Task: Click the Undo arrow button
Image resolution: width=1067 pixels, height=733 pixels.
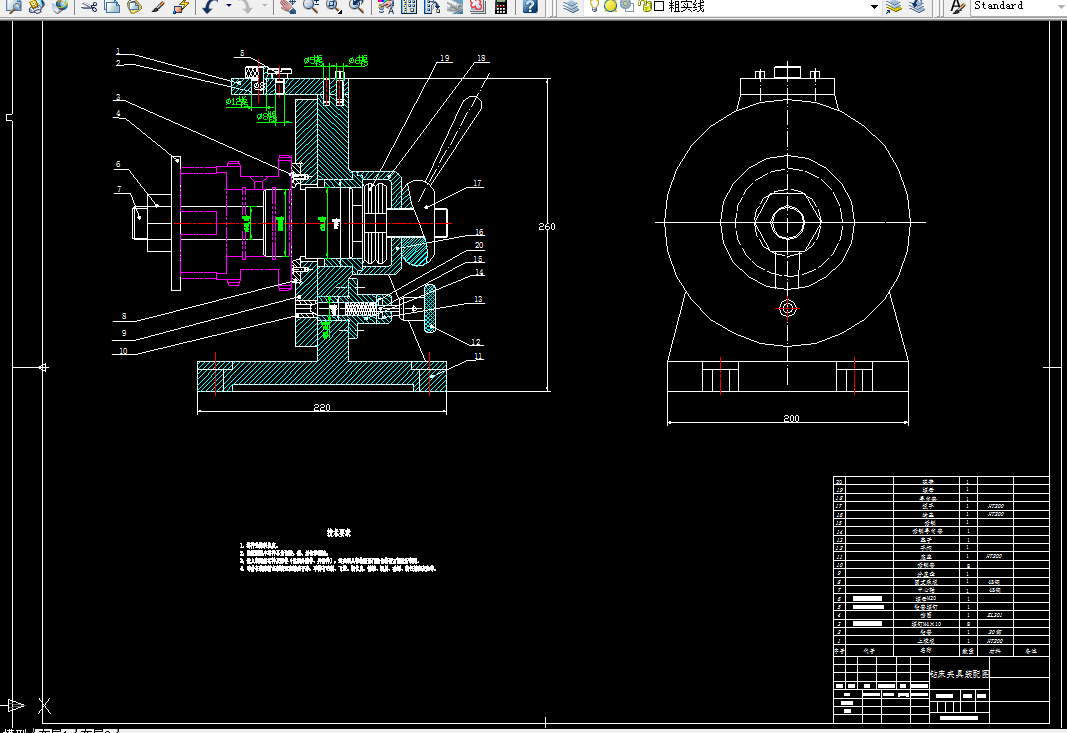Action: pyautogui.click(x=209, y=7)
